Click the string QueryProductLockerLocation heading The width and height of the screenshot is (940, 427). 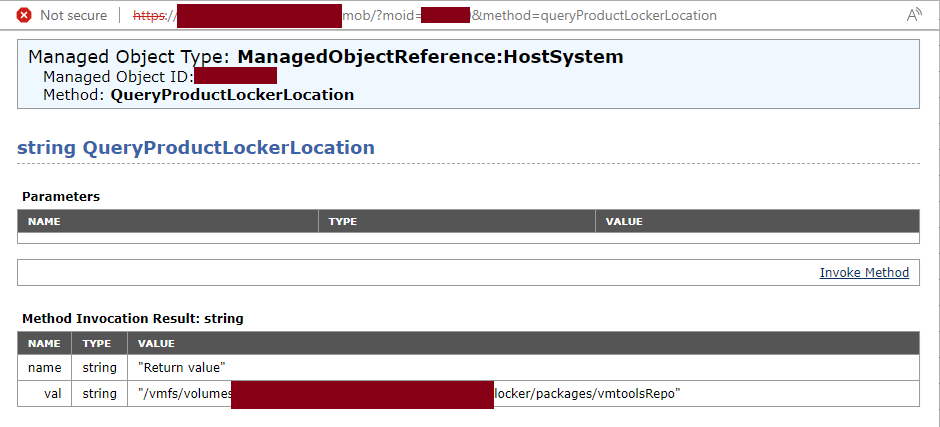(196, 148)
